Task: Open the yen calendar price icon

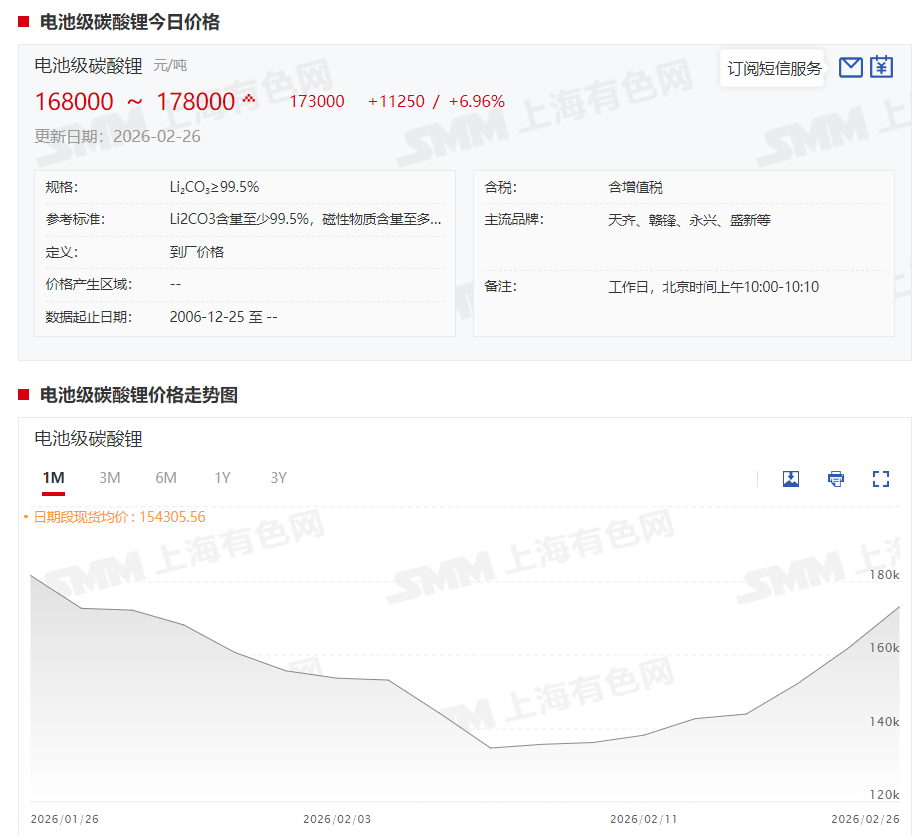Action: pos(881,67)
